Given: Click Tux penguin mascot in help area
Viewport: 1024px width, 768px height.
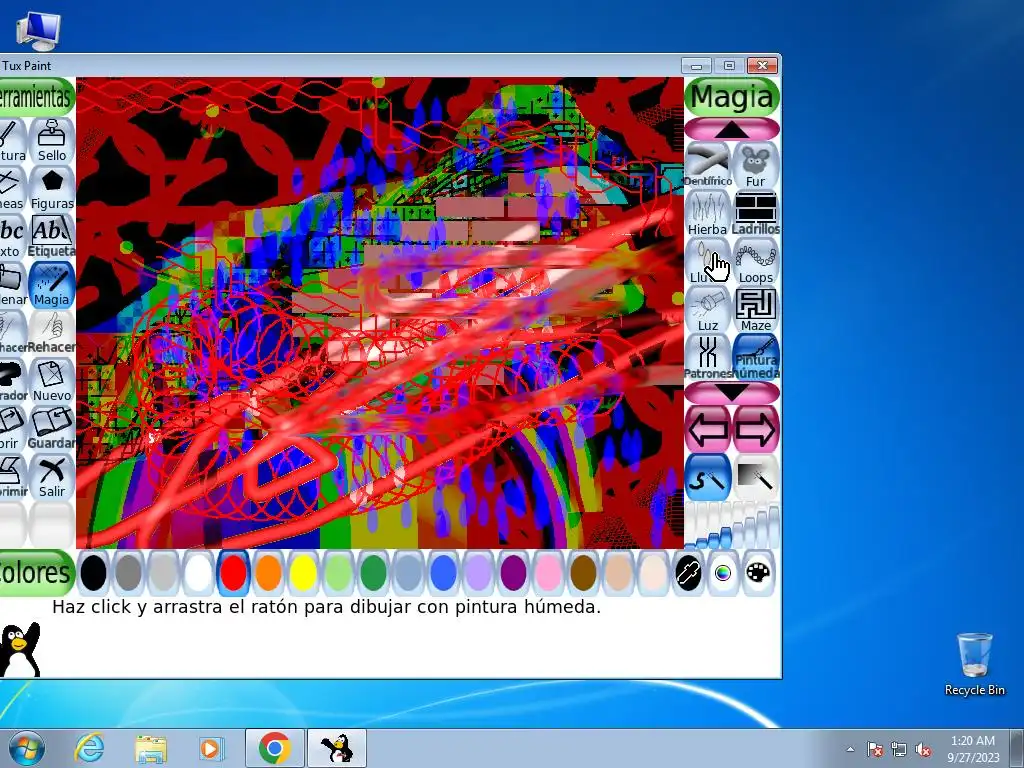Looking at the screenshot, I should (x=20, y=649).
